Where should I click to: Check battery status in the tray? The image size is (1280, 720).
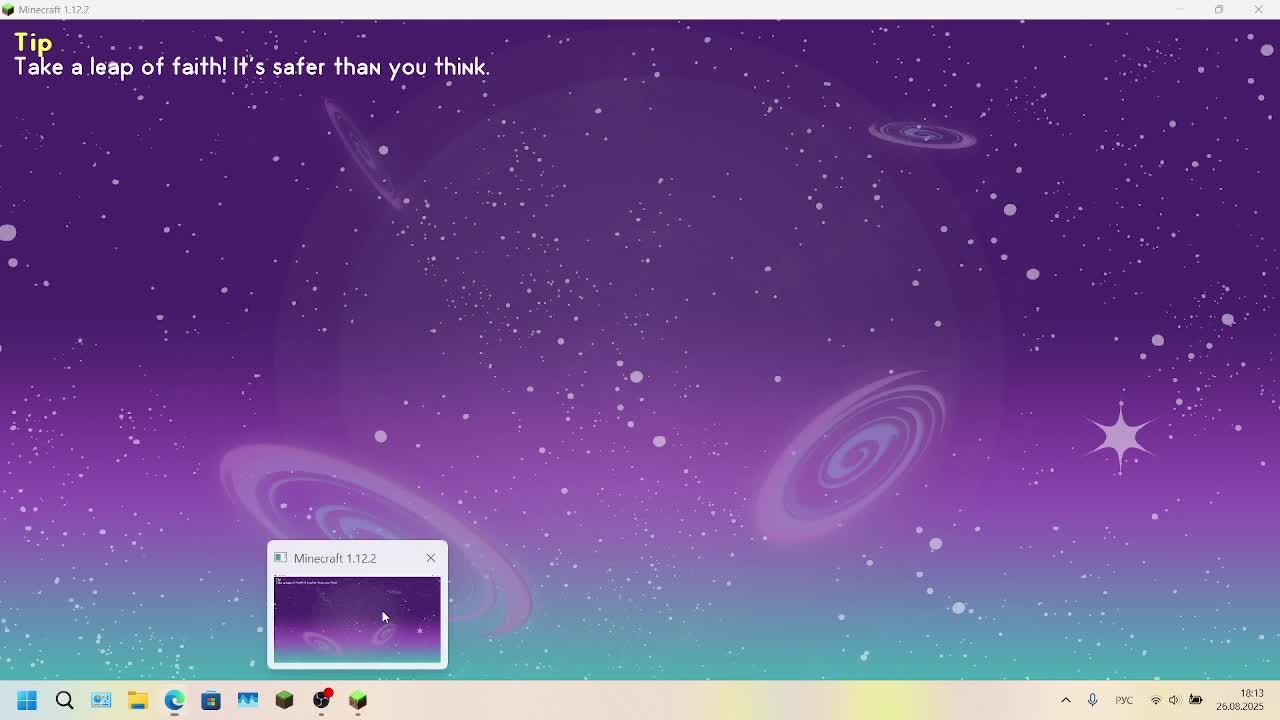[1196, 700]
